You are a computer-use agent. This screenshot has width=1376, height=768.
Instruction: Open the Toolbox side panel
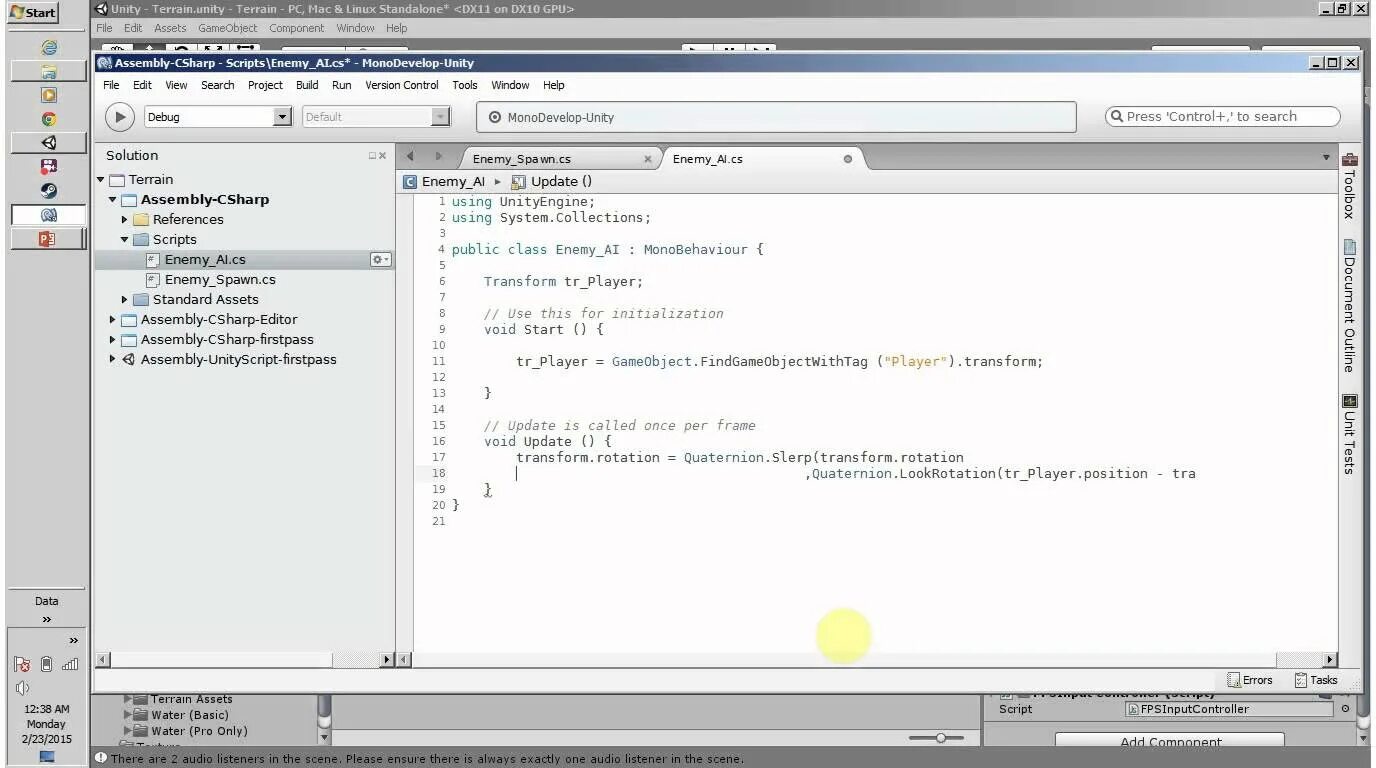click(1349, 186)
